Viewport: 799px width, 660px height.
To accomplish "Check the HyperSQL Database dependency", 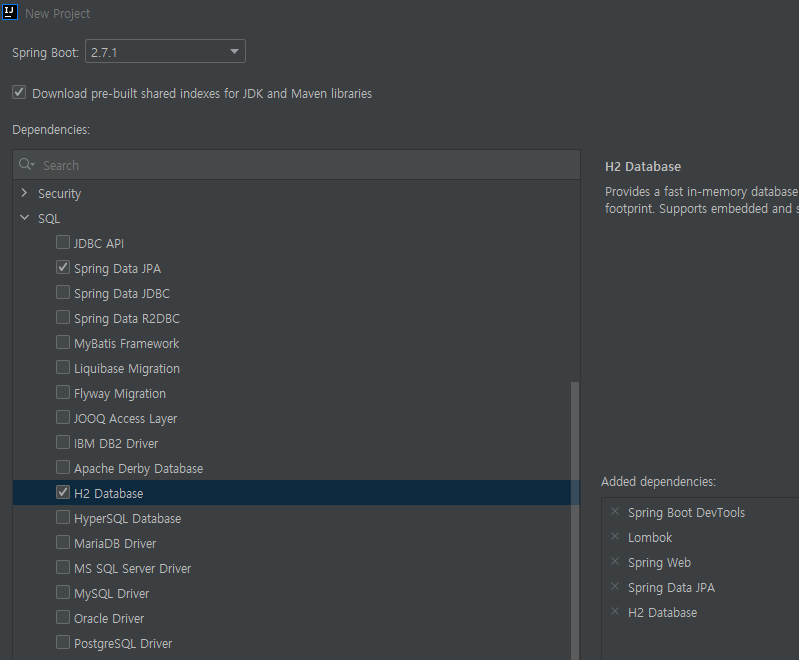I will (63, 517).
